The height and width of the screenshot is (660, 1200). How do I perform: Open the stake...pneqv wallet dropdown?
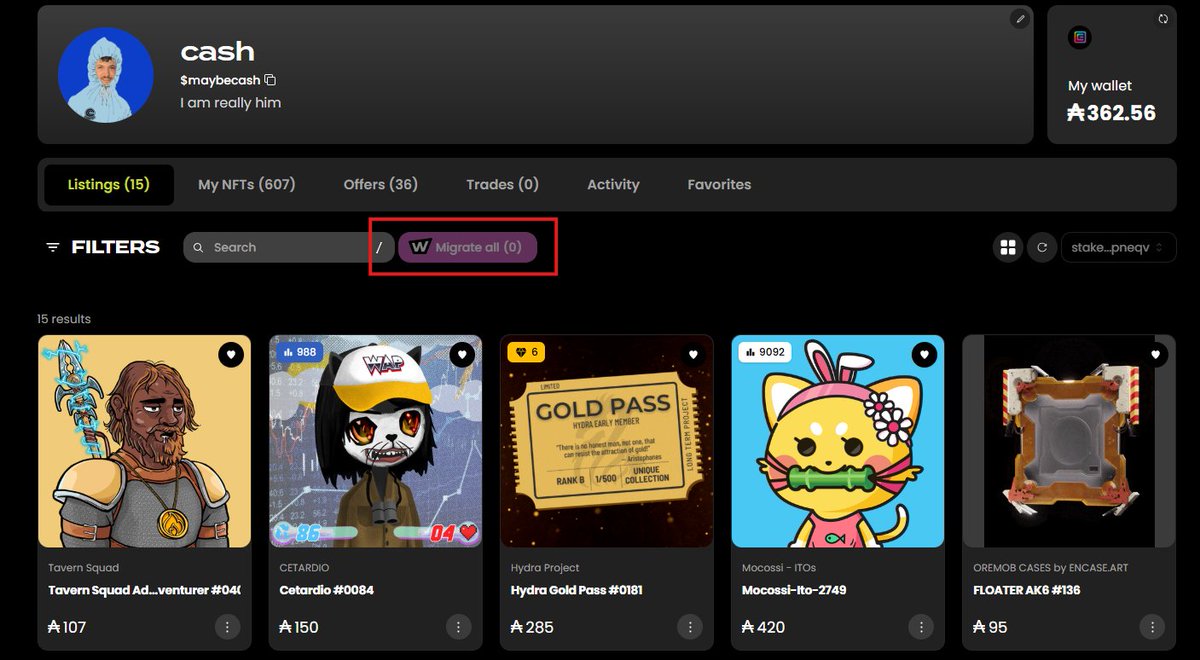[x=1120, y=247]
